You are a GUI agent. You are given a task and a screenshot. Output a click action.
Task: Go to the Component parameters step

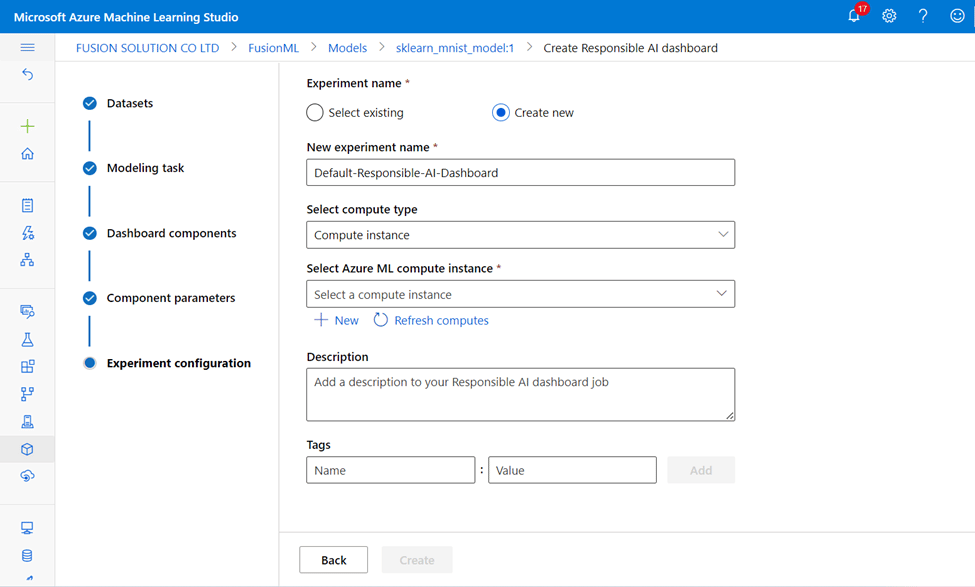pos(171,298)
